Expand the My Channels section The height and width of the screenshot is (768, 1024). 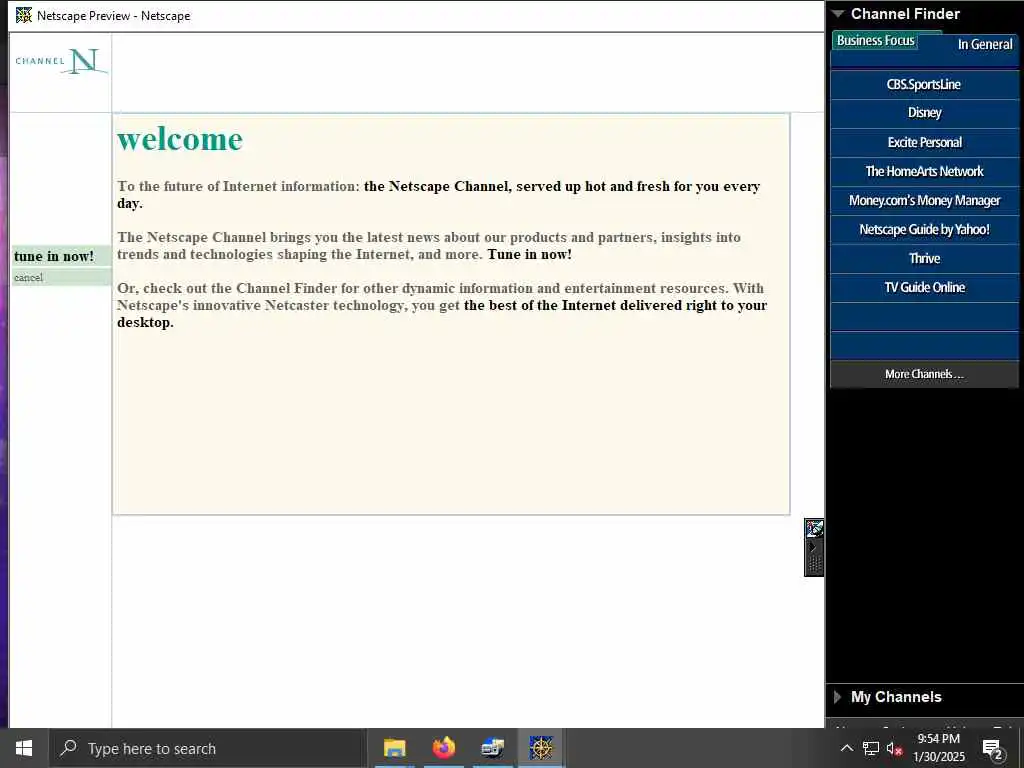pos(838,697)
